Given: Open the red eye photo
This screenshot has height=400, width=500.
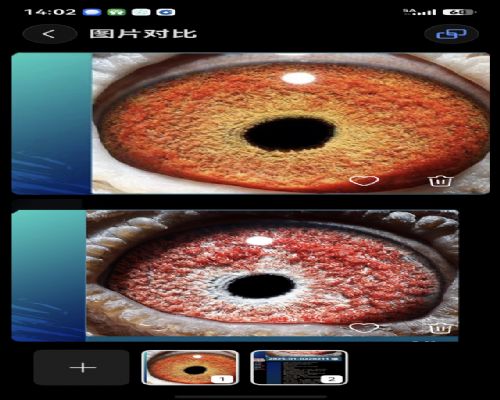Looking at the screenshot, I should coord(272,273).
